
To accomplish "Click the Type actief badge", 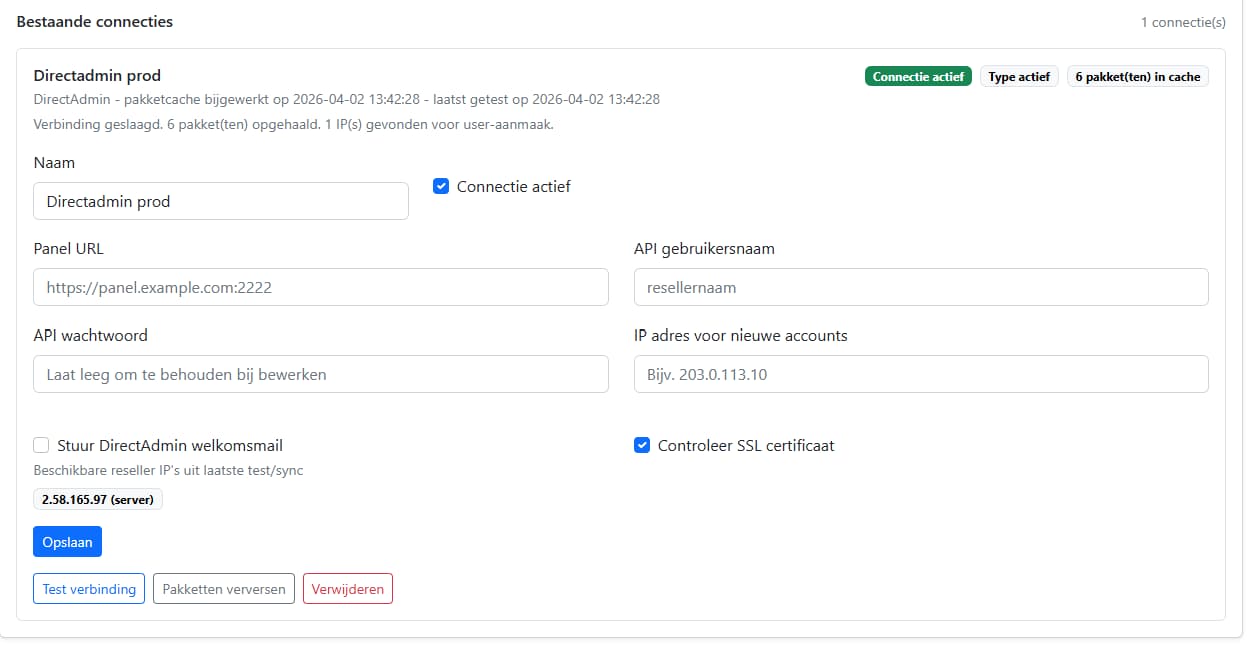I will pos(1019,77).
